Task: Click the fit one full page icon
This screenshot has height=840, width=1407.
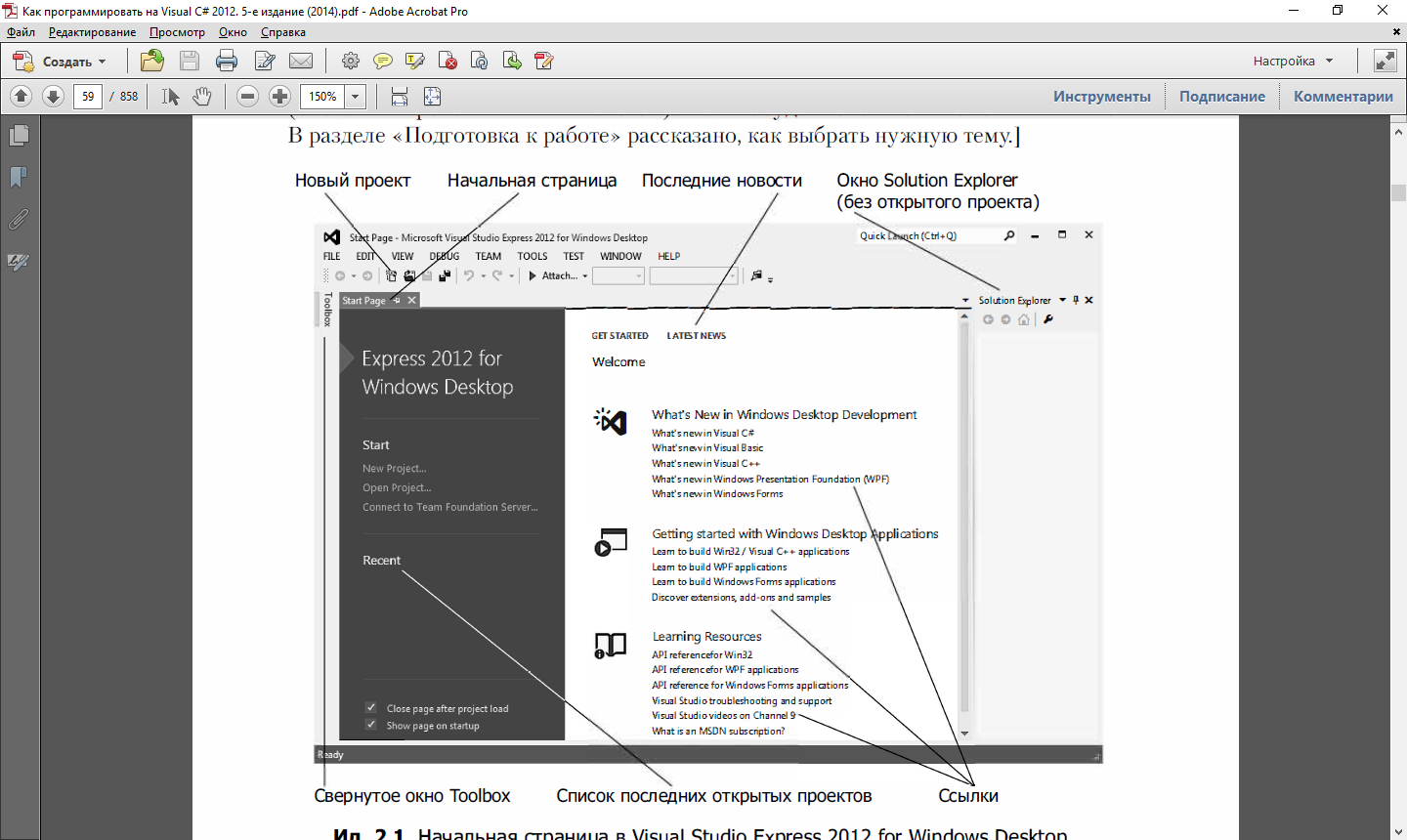Action: click(x=432, y=96)
